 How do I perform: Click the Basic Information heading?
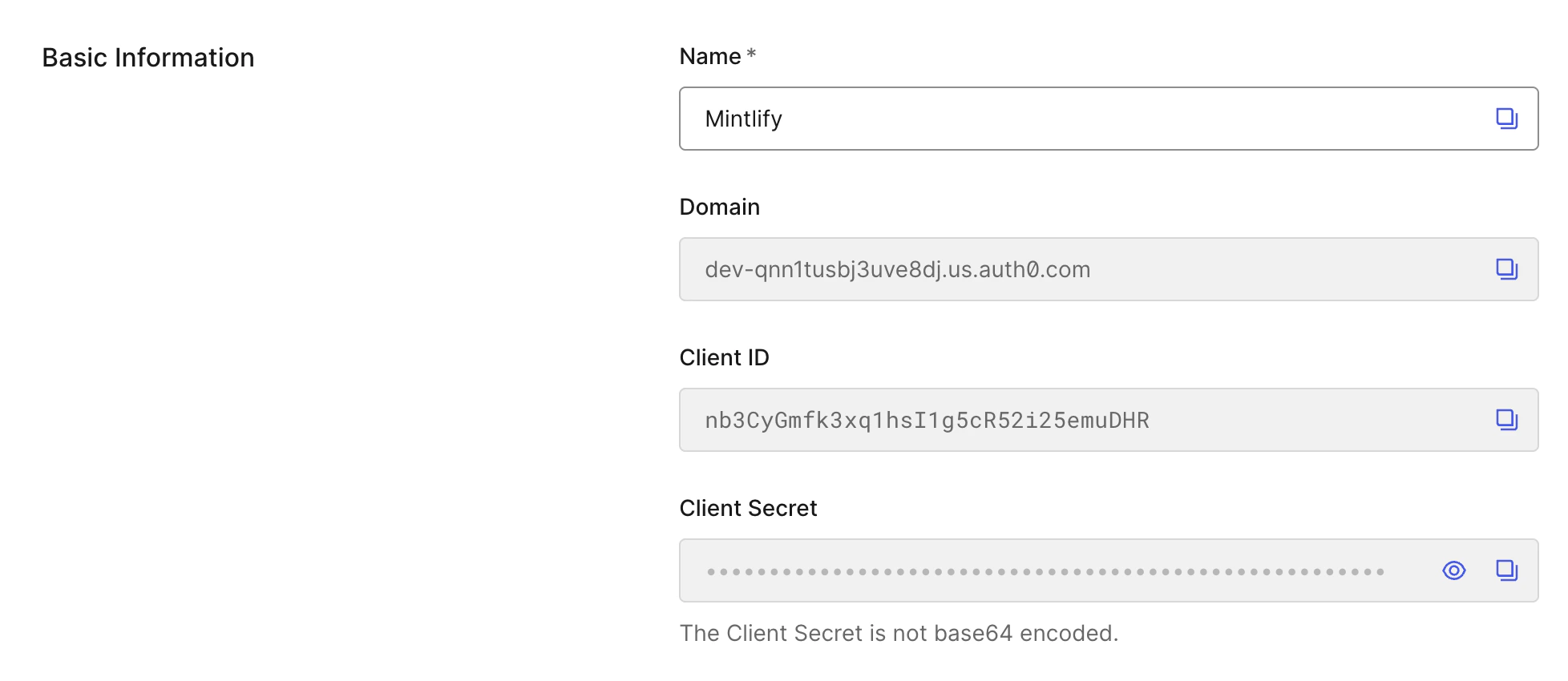pos(148,57)
